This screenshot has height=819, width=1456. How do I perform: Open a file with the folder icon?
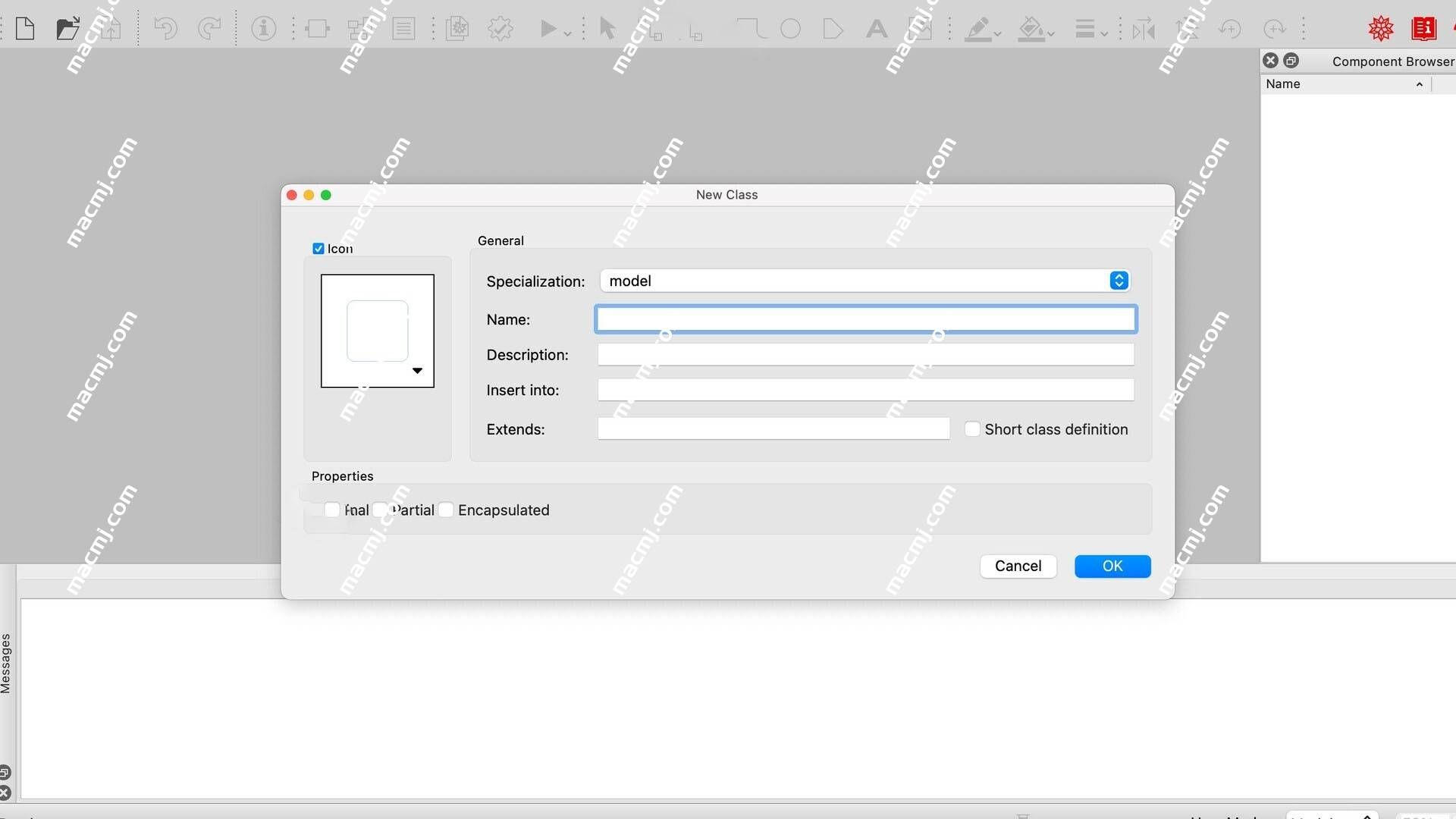(x=68, y=29)
